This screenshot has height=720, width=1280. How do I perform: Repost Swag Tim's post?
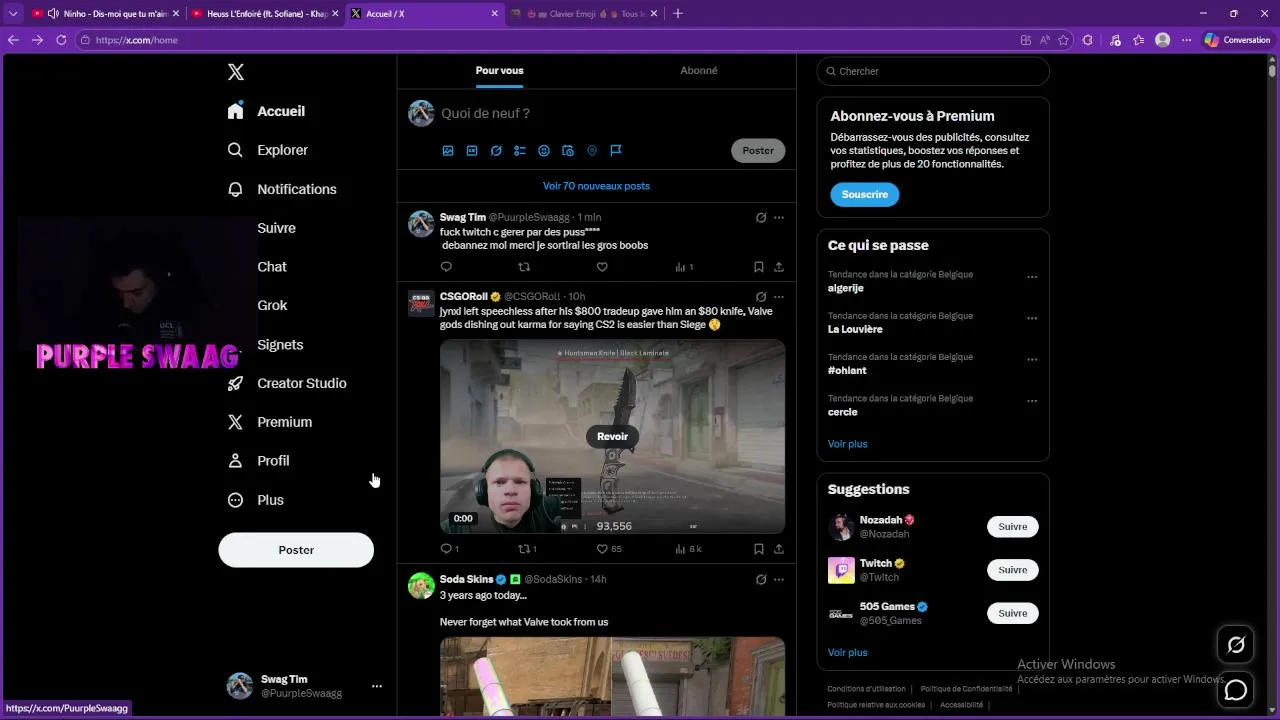[x=524, y=267]
